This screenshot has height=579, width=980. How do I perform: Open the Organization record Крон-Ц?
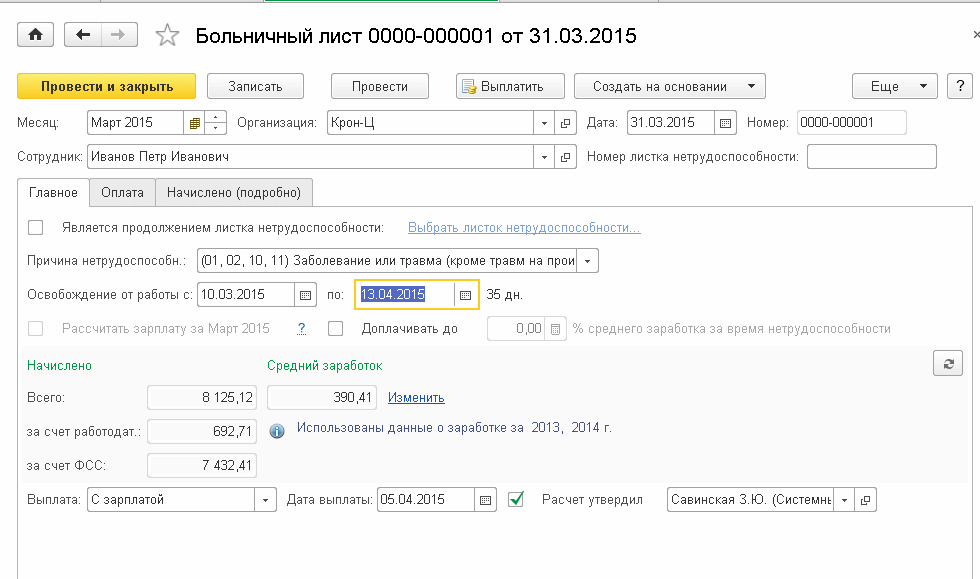(566, 123)
